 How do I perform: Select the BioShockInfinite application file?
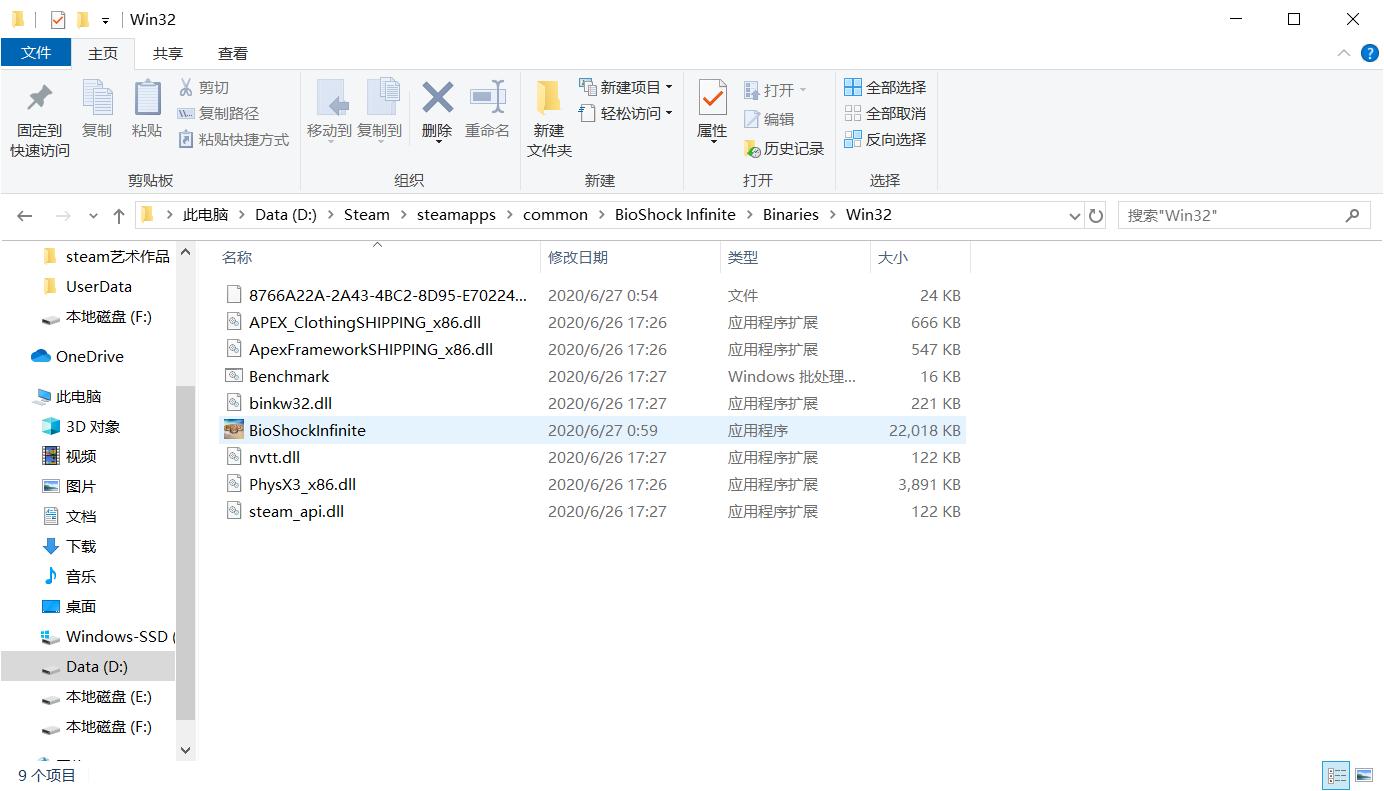593,430
